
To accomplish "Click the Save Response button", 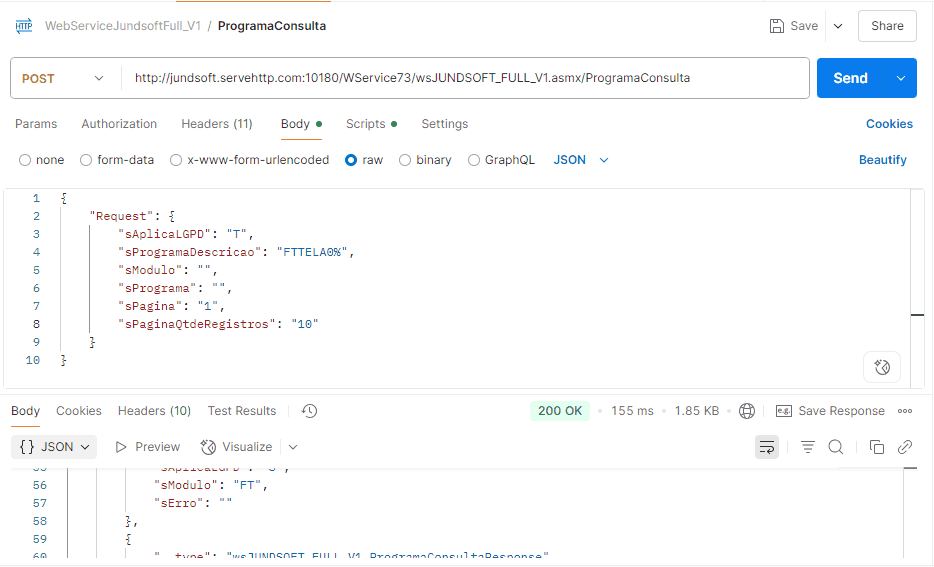I will [830, 411].
